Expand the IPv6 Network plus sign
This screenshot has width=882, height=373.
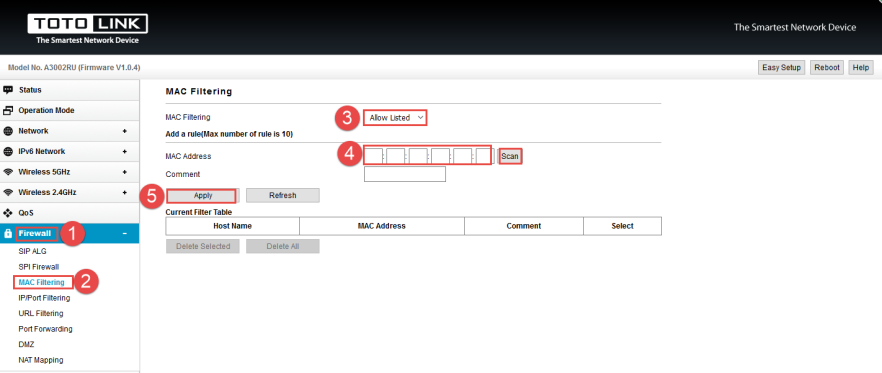tap(124, 151)
